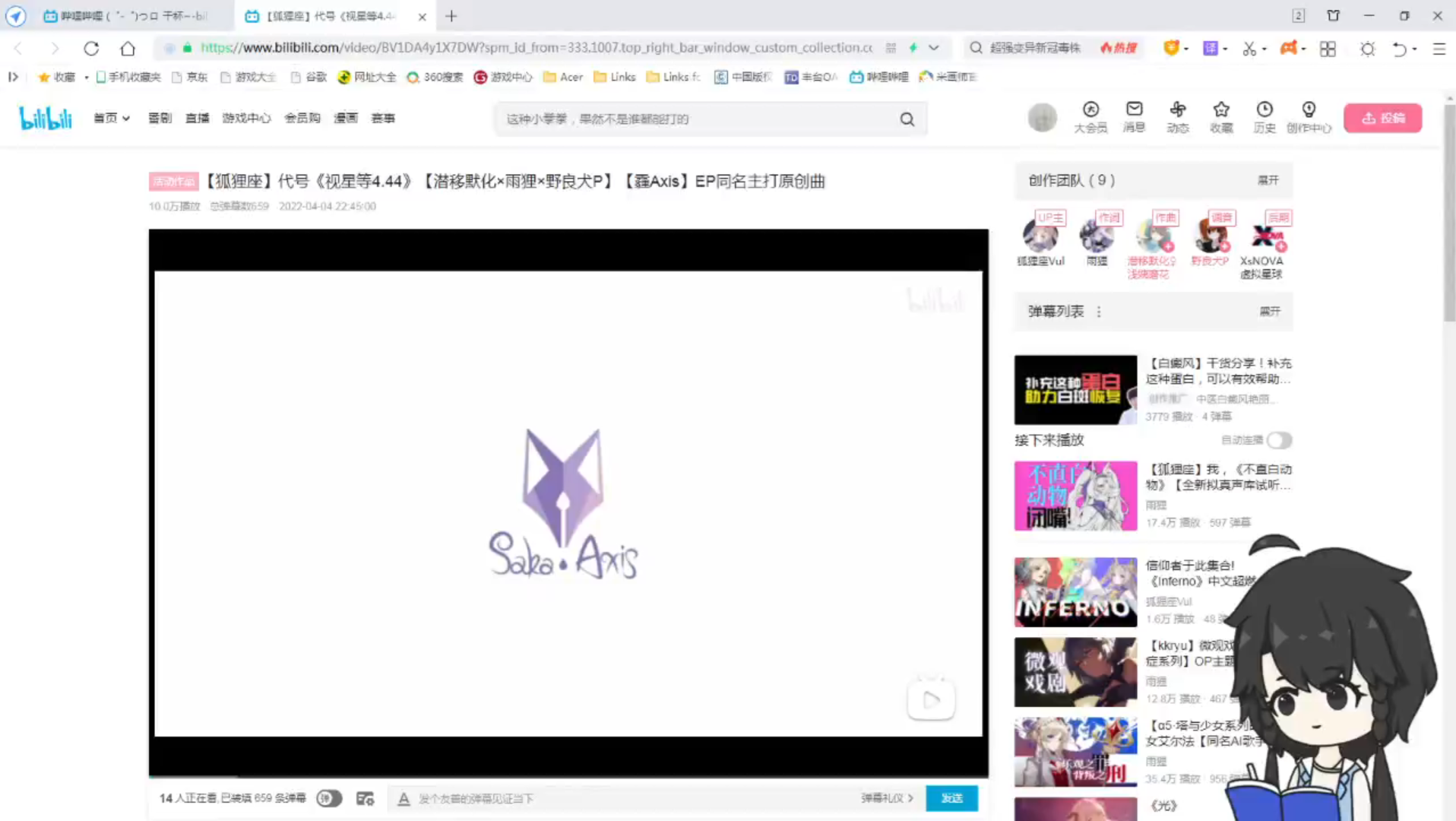Open a new browser tab
1456x821 pixels.
tap(451, 16)
